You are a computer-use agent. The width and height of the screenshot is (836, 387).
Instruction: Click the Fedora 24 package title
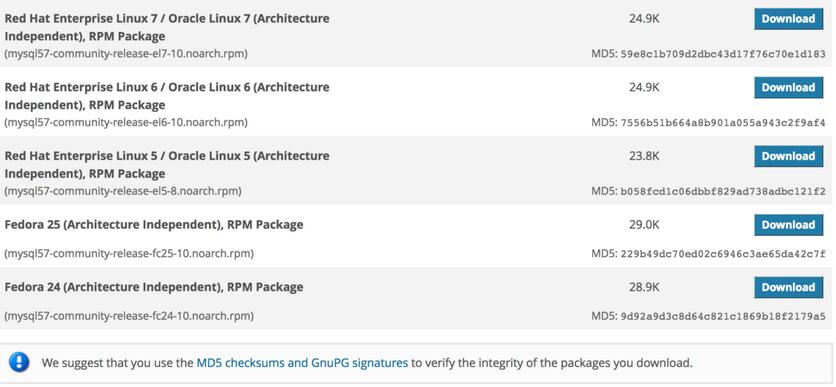tap(154, 287)
